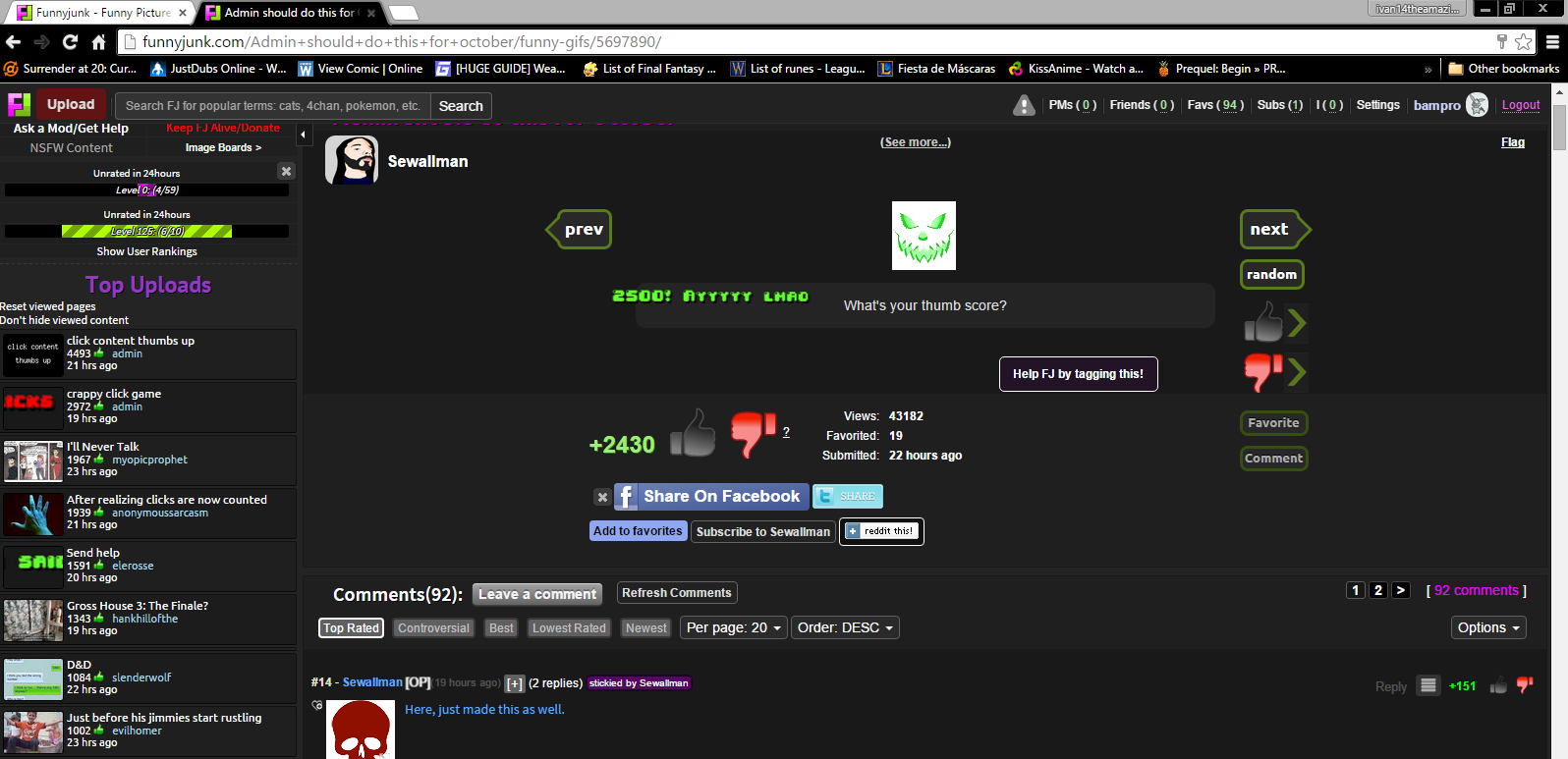The width and height of the screenshot is (1568, 759).
Task: Close the Unrated in 24hours level panel
Action: [286, 171]
